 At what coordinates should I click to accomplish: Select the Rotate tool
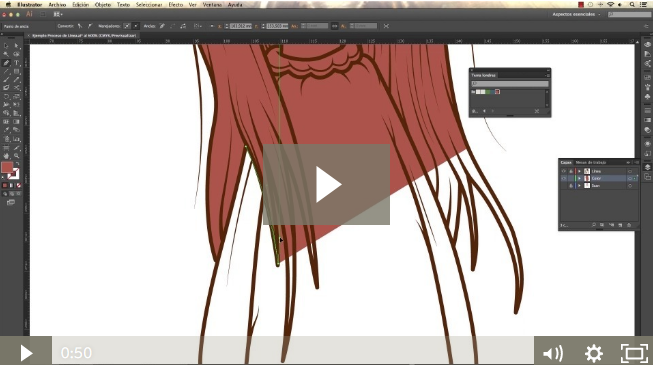tap(6, 97)
